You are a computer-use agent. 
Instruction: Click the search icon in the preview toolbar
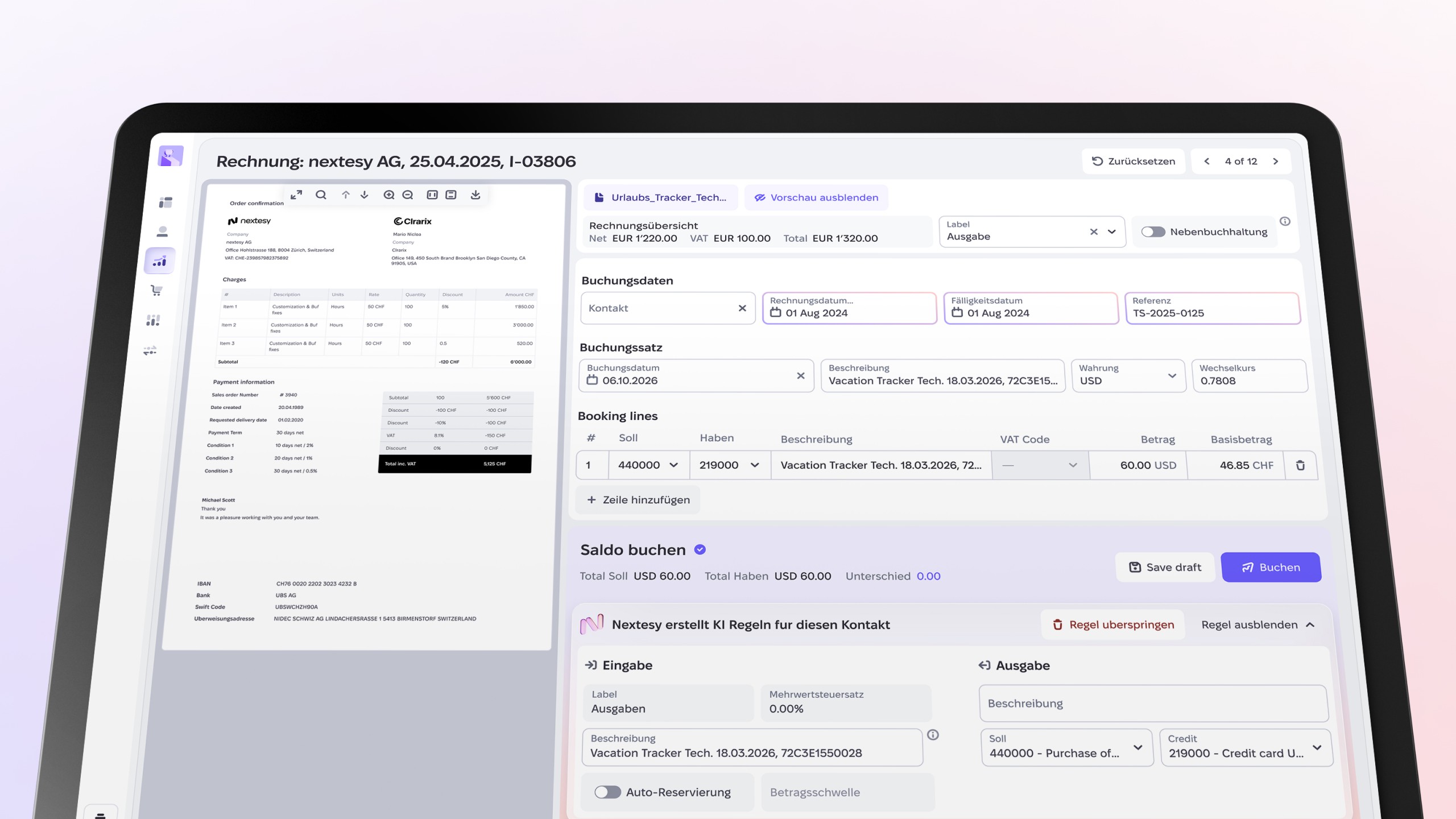click(x=321, y=195)
